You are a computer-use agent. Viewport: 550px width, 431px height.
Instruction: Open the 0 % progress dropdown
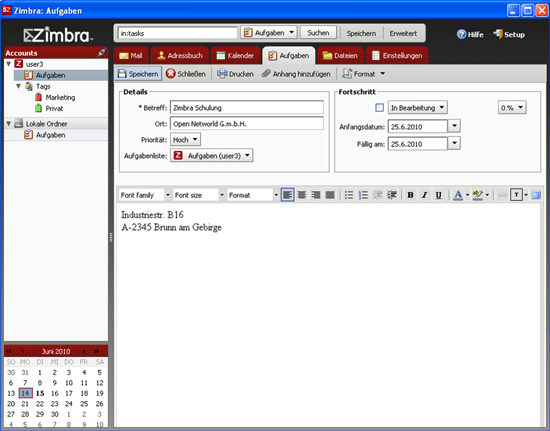coord(512,108)
